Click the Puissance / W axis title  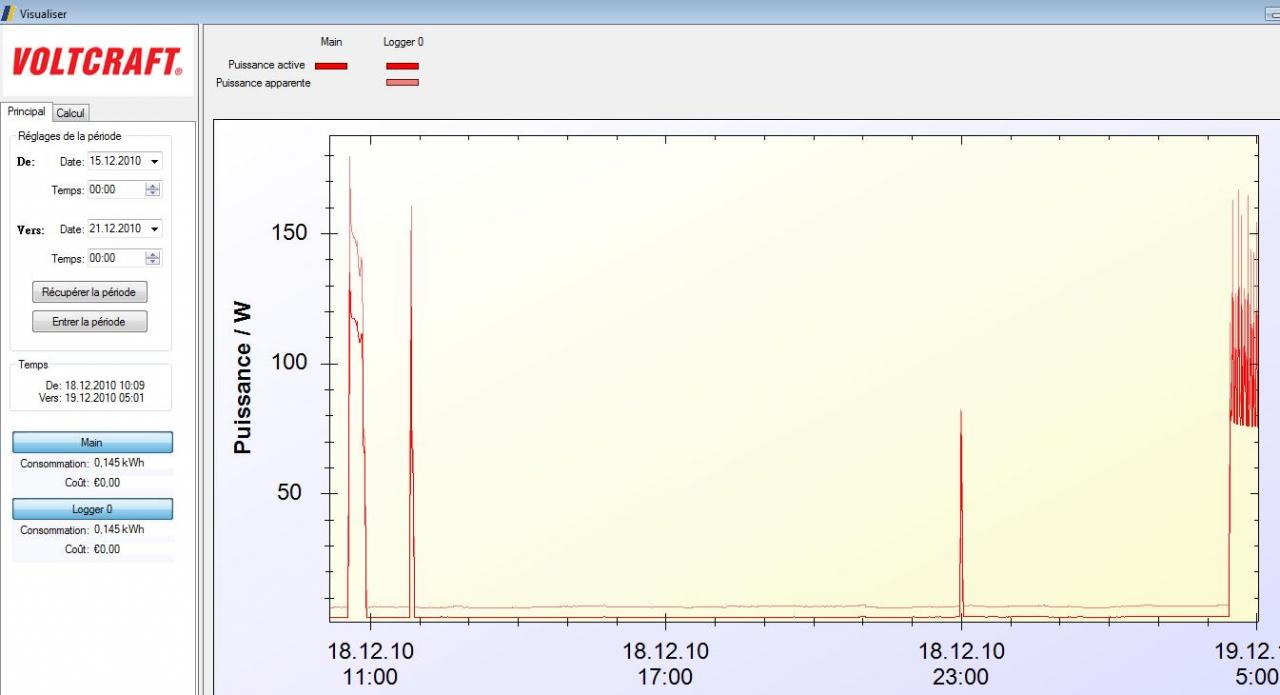(x=242, y=378)
